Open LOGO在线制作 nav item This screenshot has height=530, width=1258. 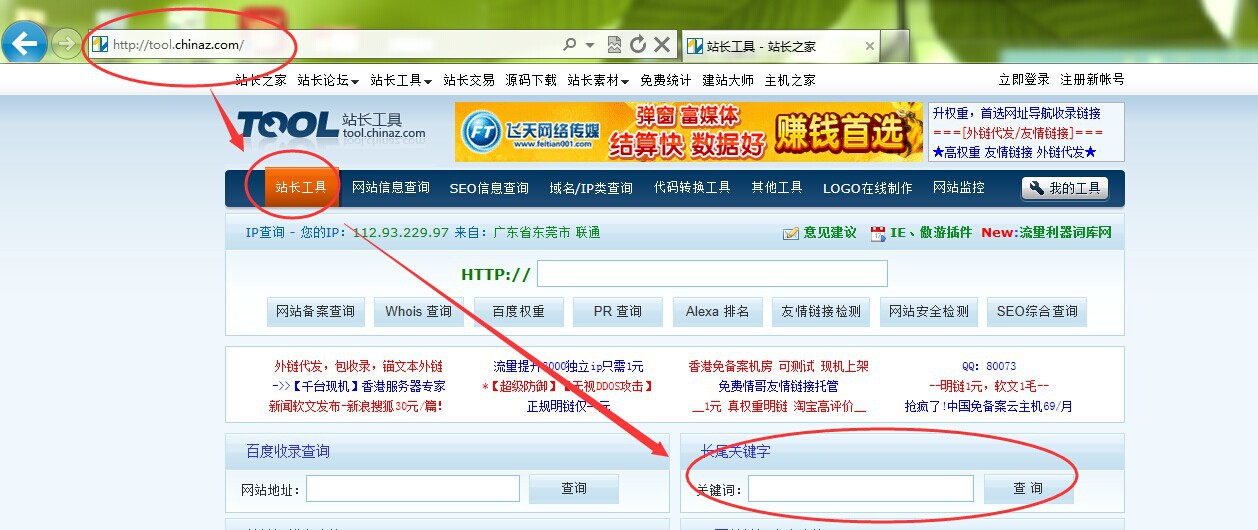[868, 188]
